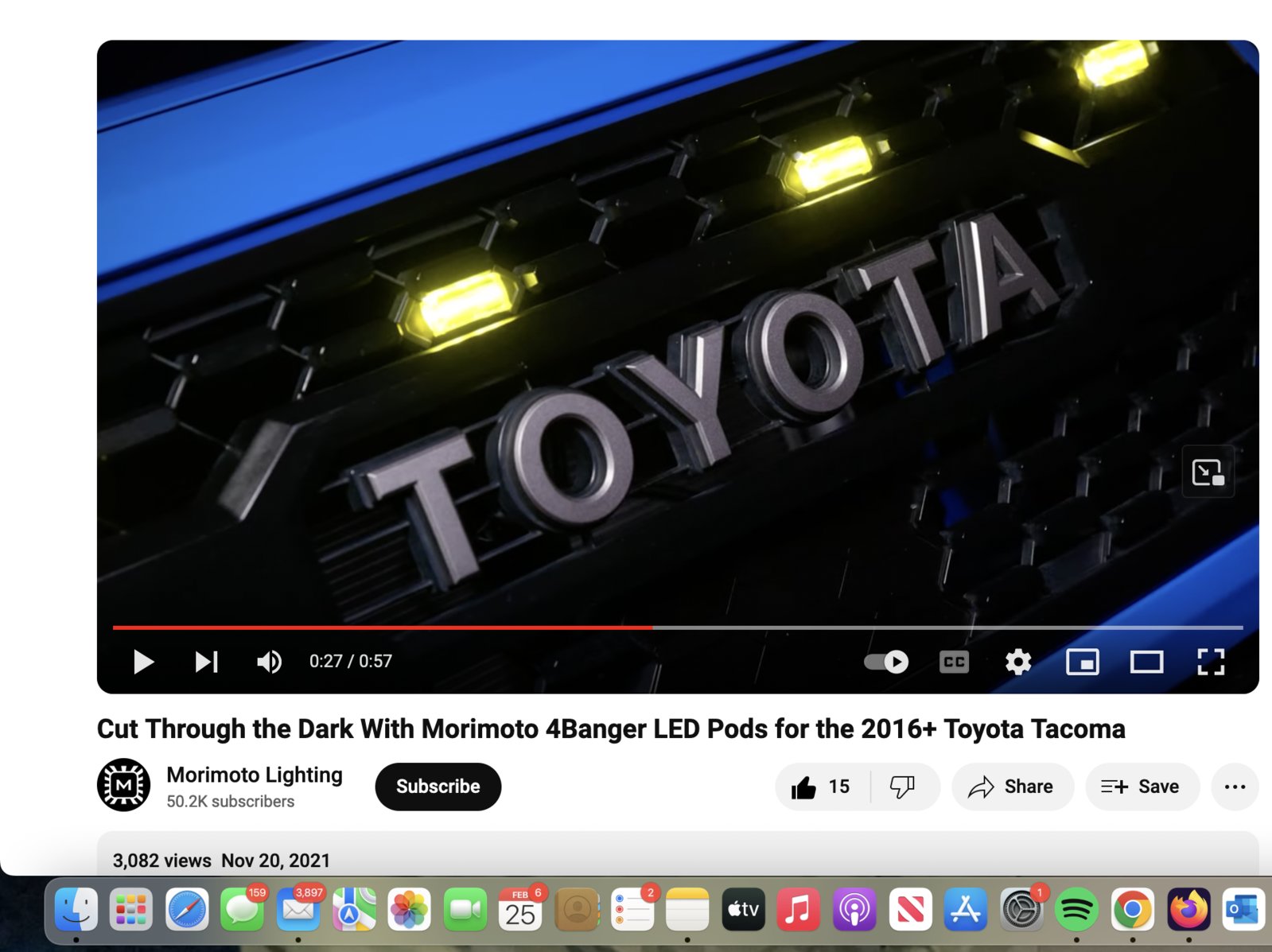This screenshot has height=952, width=1272.
Task: Open Calendar showing Feb 25
Action: (x=520, y=909)
